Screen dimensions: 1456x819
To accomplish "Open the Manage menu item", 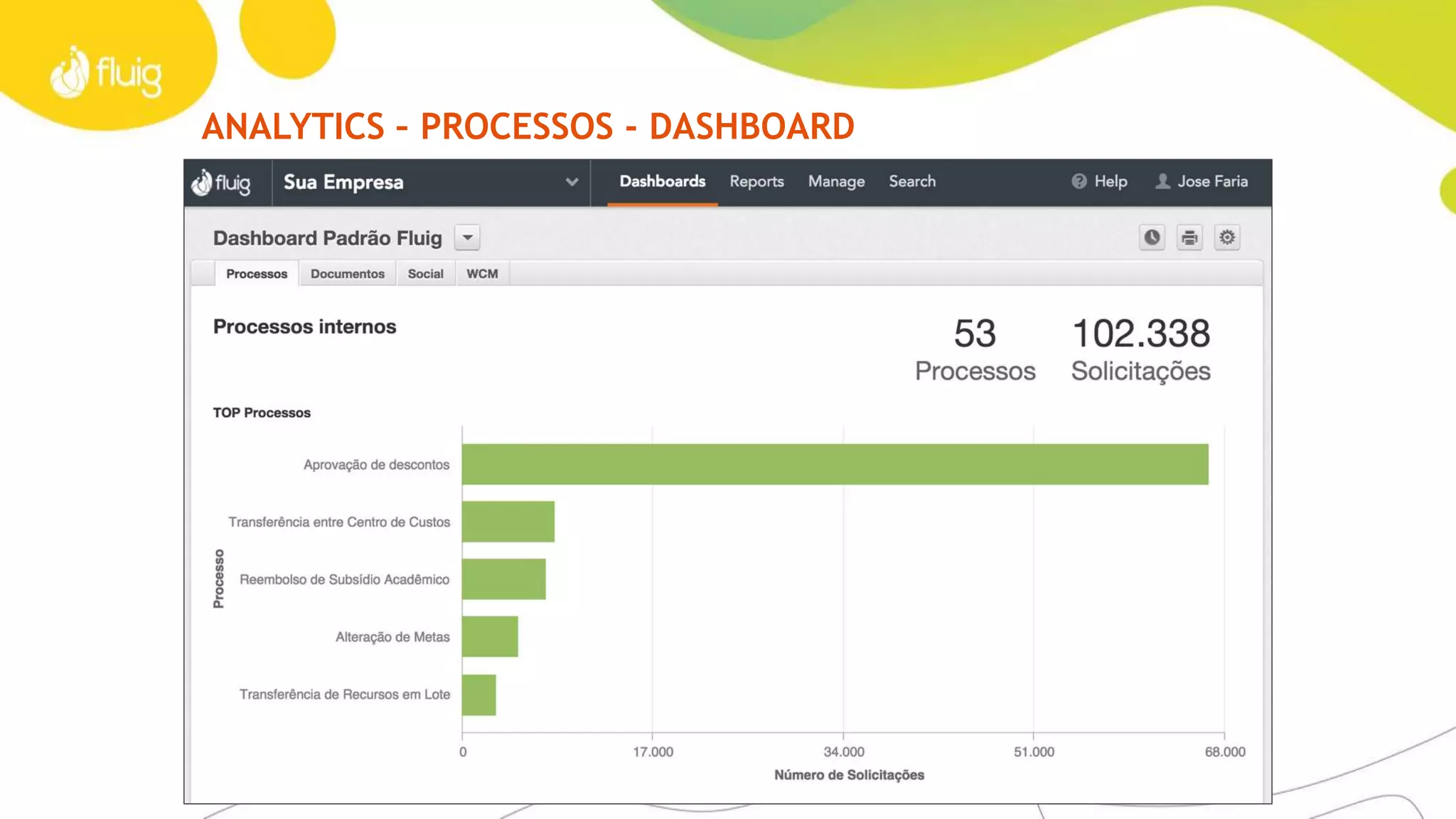I will [836, 182].
